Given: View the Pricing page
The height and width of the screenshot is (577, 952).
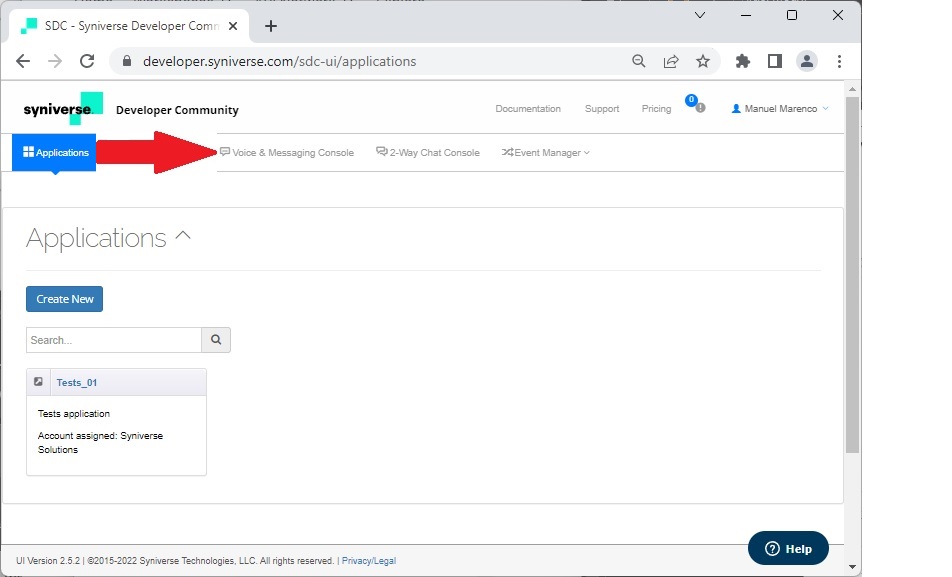Looking at the screenshot, I should (656, 109).
